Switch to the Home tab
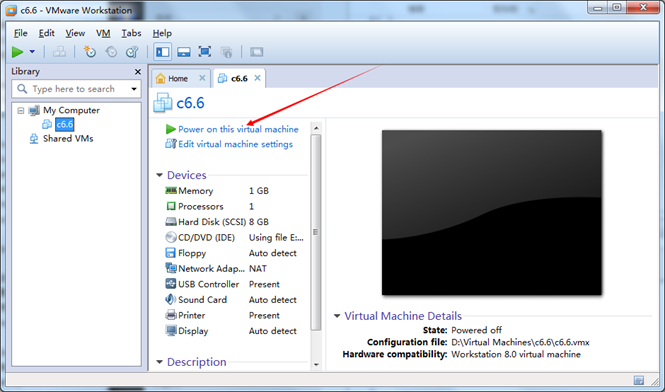This screenshot has width=665, height=392. [177, 78]
